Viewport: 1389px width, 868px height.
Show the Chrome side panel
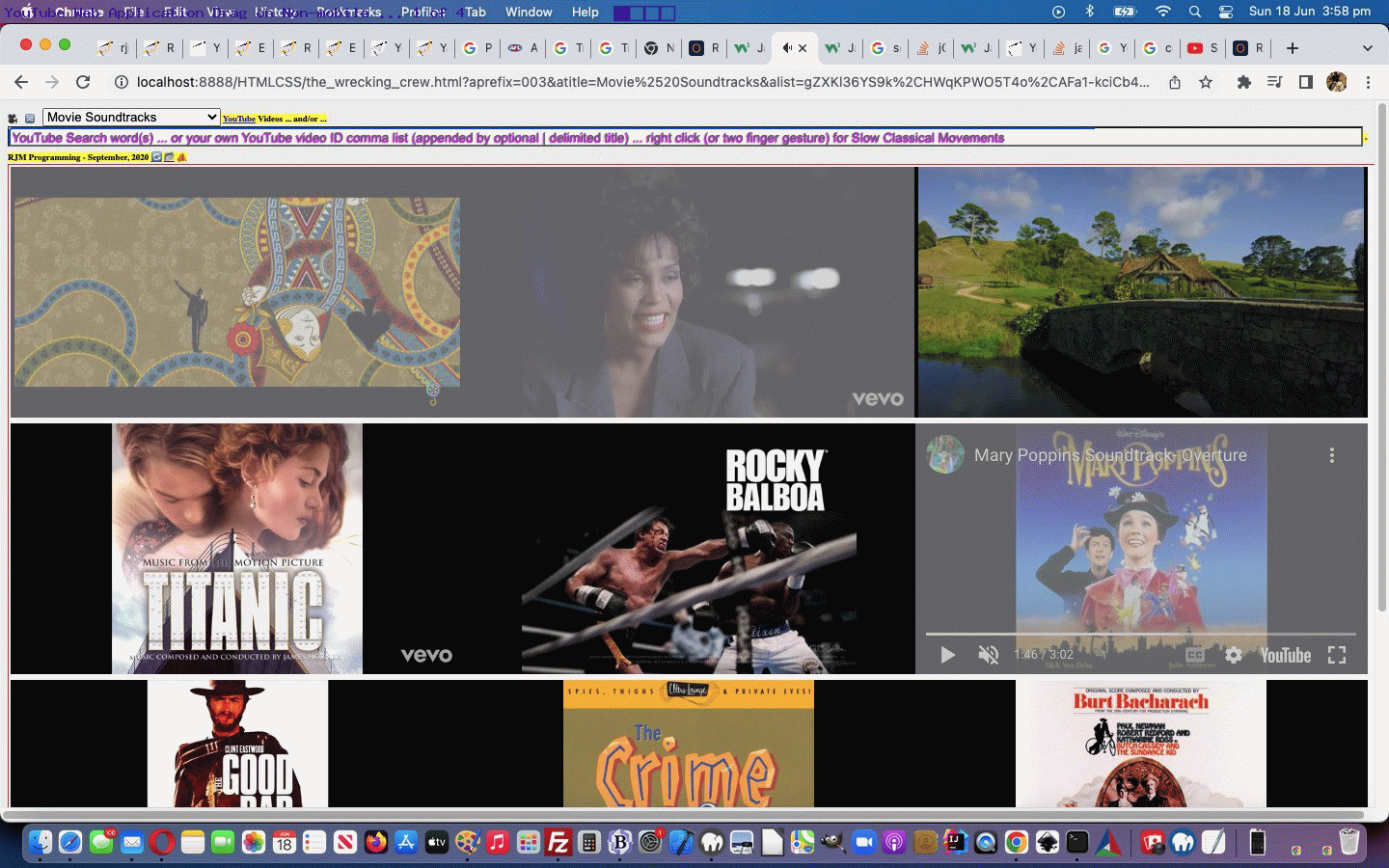(x=1306, y=82)
